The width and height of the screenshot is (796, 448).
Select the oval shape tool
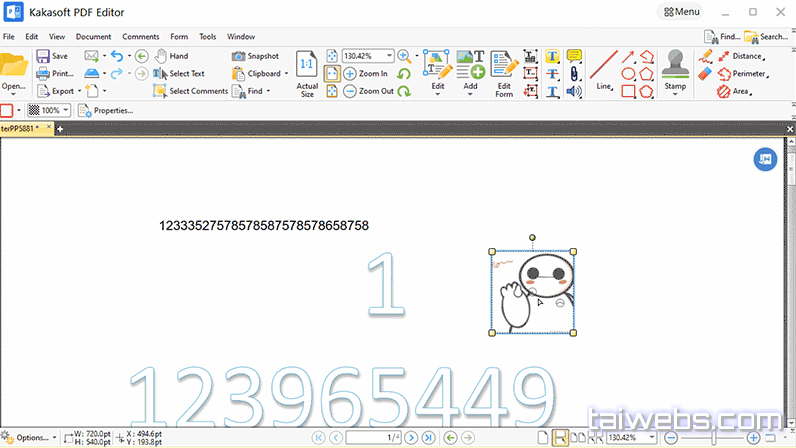[629, 74]
